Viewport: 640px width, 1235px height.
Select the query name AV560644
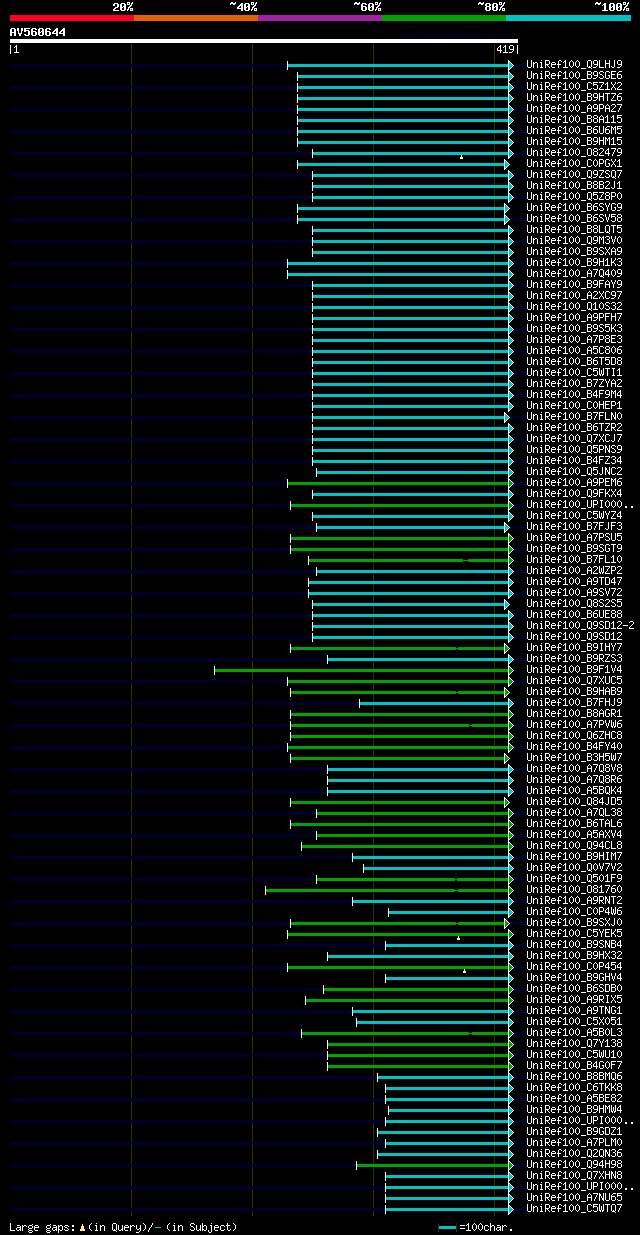pos(38,32)
